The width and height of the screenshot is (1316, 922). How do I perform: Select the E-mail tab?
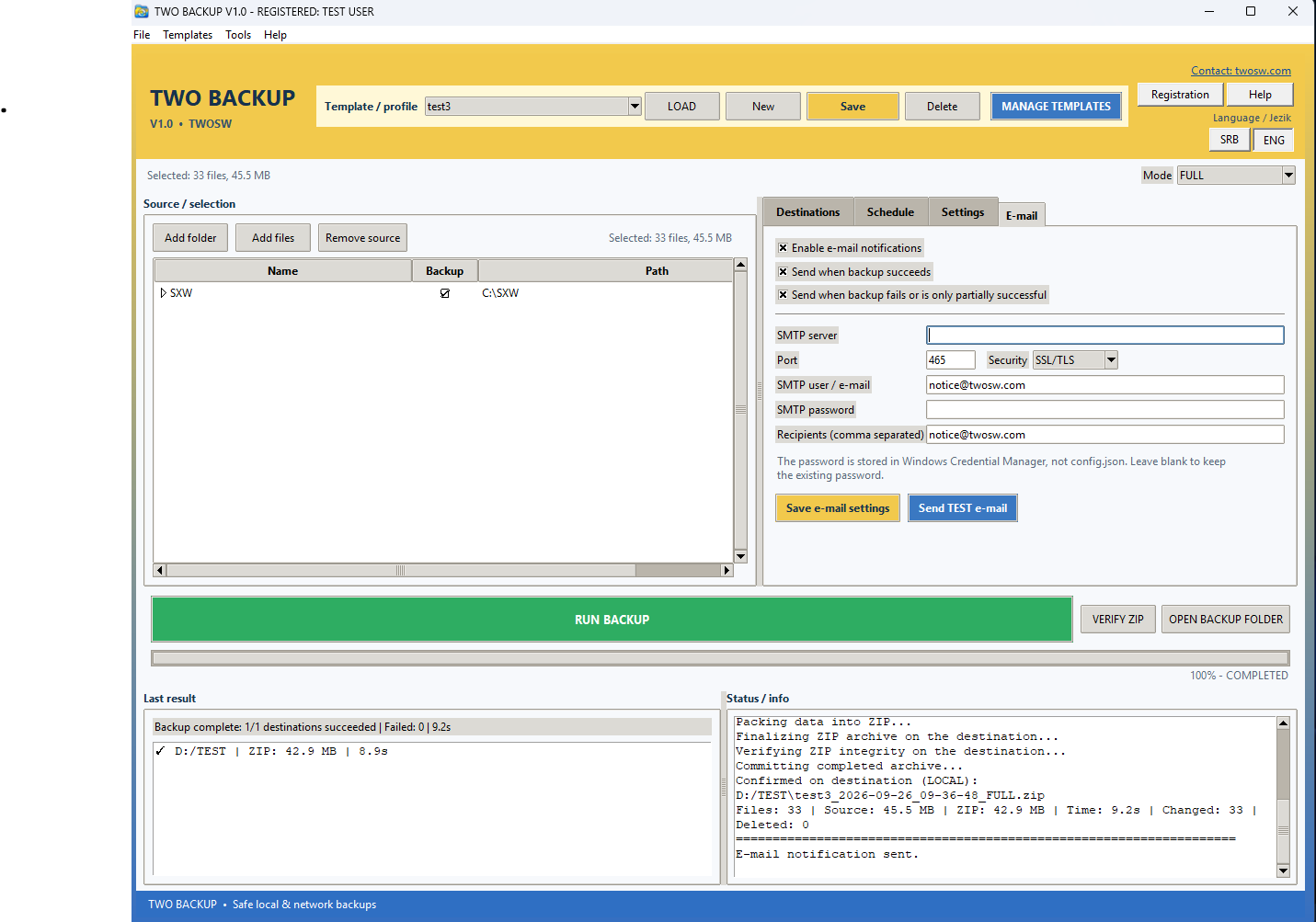[1022, 215]
